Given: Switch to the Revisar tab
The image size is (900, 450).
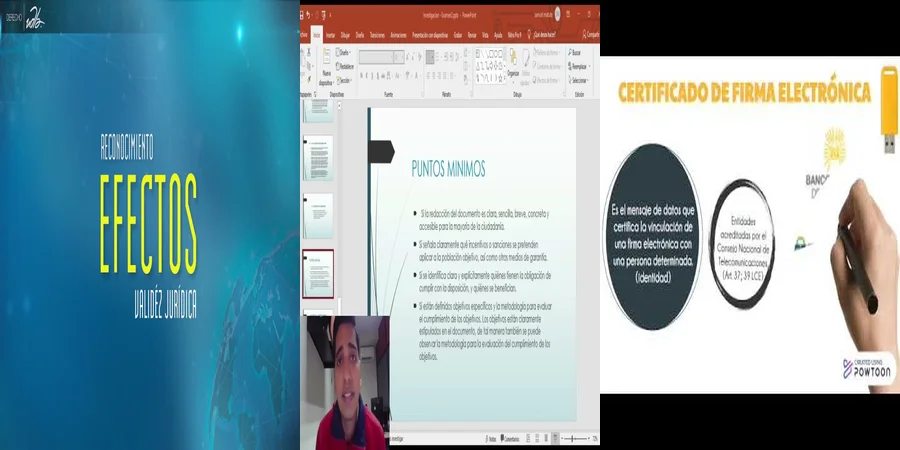Looking at the screenshot, I should point(472,35).
